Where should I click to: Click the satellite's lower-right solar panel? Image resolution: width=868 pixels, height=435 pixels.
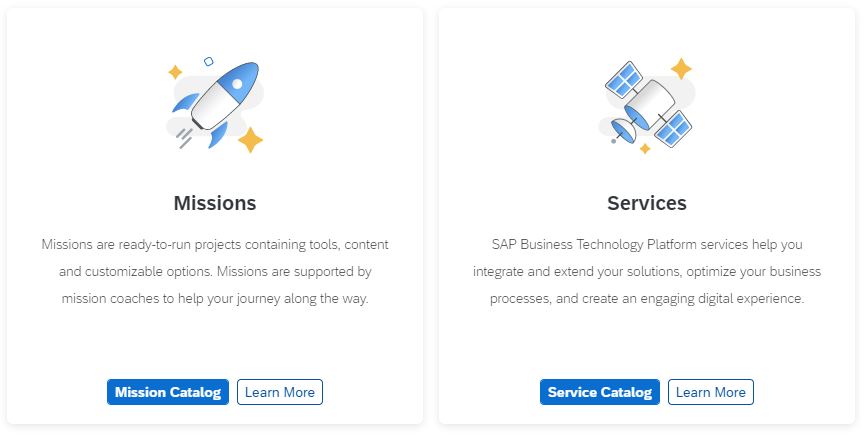point(673,129)
